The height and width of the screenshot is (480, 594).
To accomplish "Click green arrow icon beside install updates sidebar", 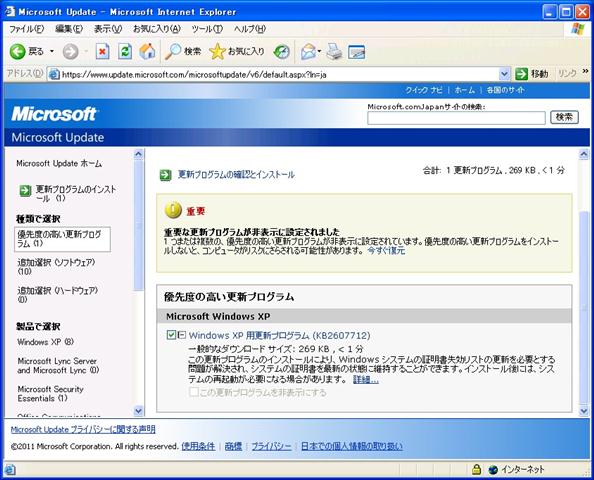I will click(x=25, y=191).
